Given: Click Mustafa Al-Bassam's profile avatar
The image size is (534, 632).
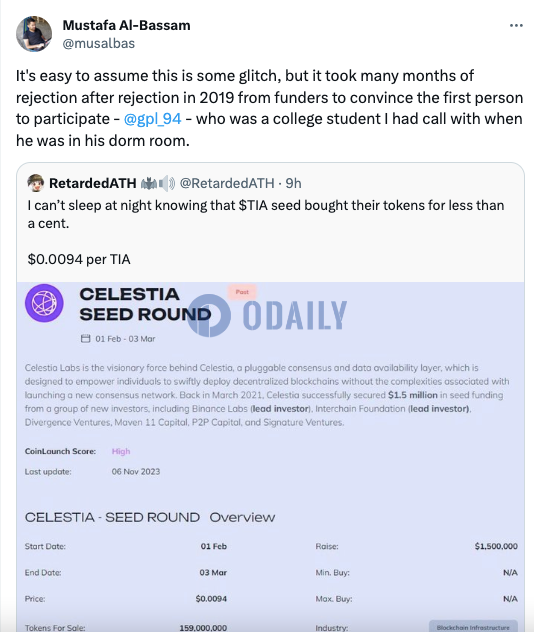Looking at the screenshot, I should point(34,34).
